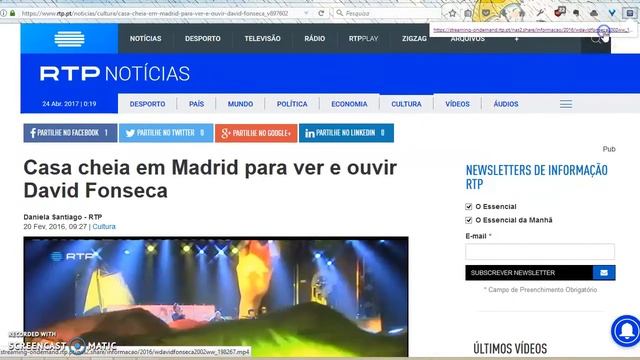Select the Economia news tab

pyautogui.click(x=349, y=104)
